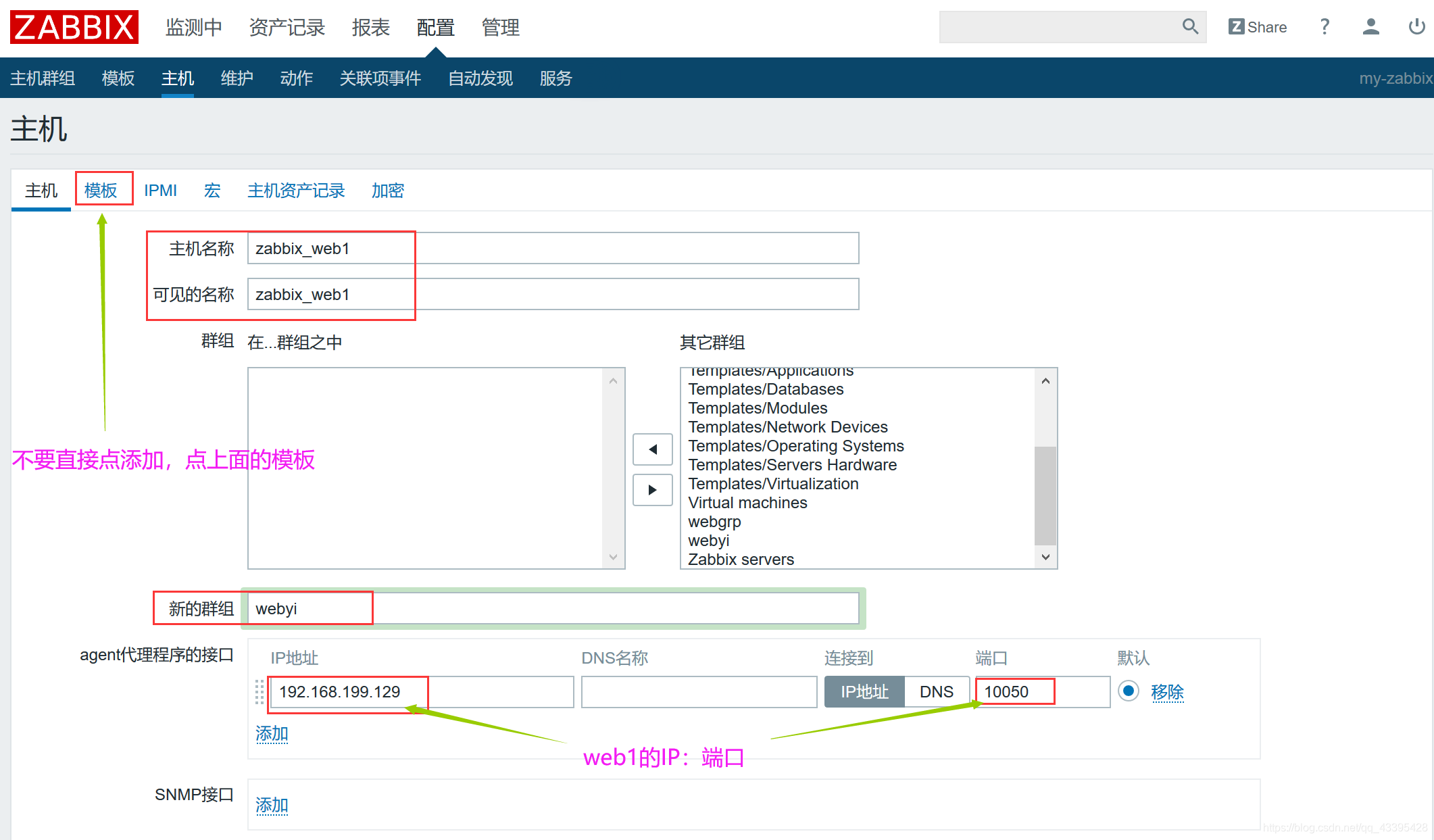Switch to the IPMI tab
The width and height of the screenshot is (1434, 840).
tap(160, 191)
